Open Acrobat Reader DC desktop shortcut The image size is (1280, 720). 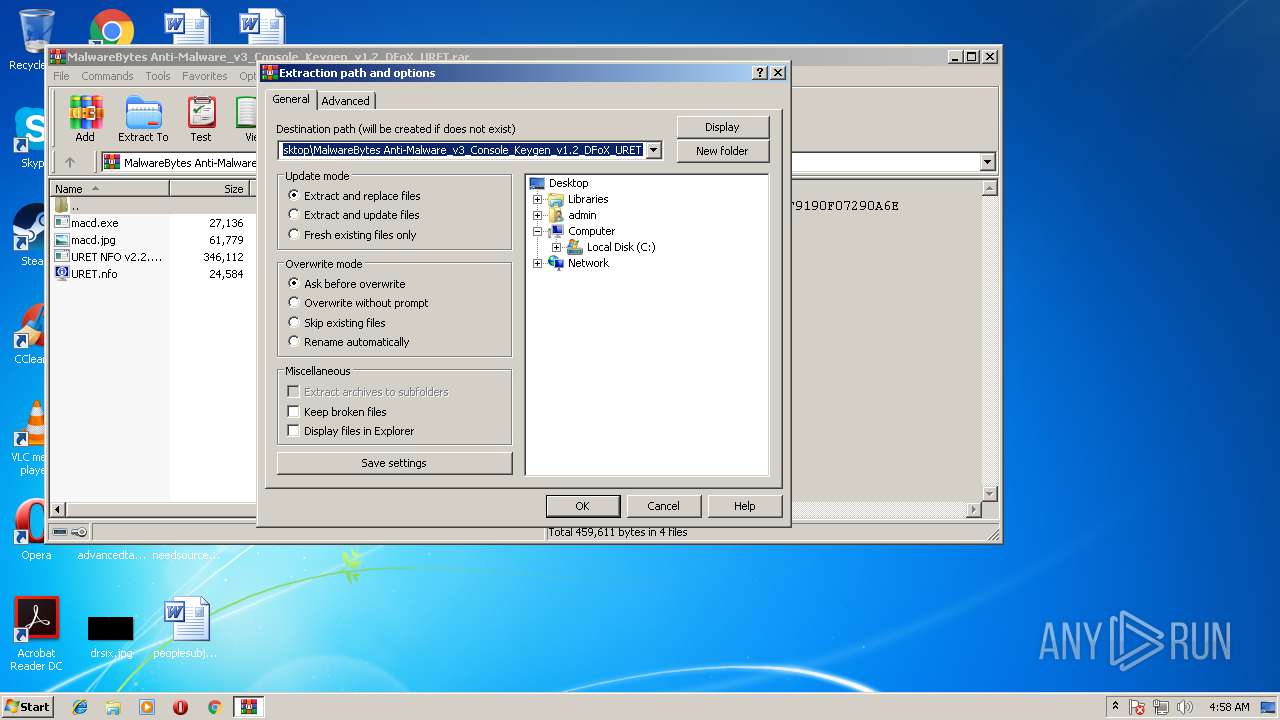pyautogui.click(x=36, y=634)
